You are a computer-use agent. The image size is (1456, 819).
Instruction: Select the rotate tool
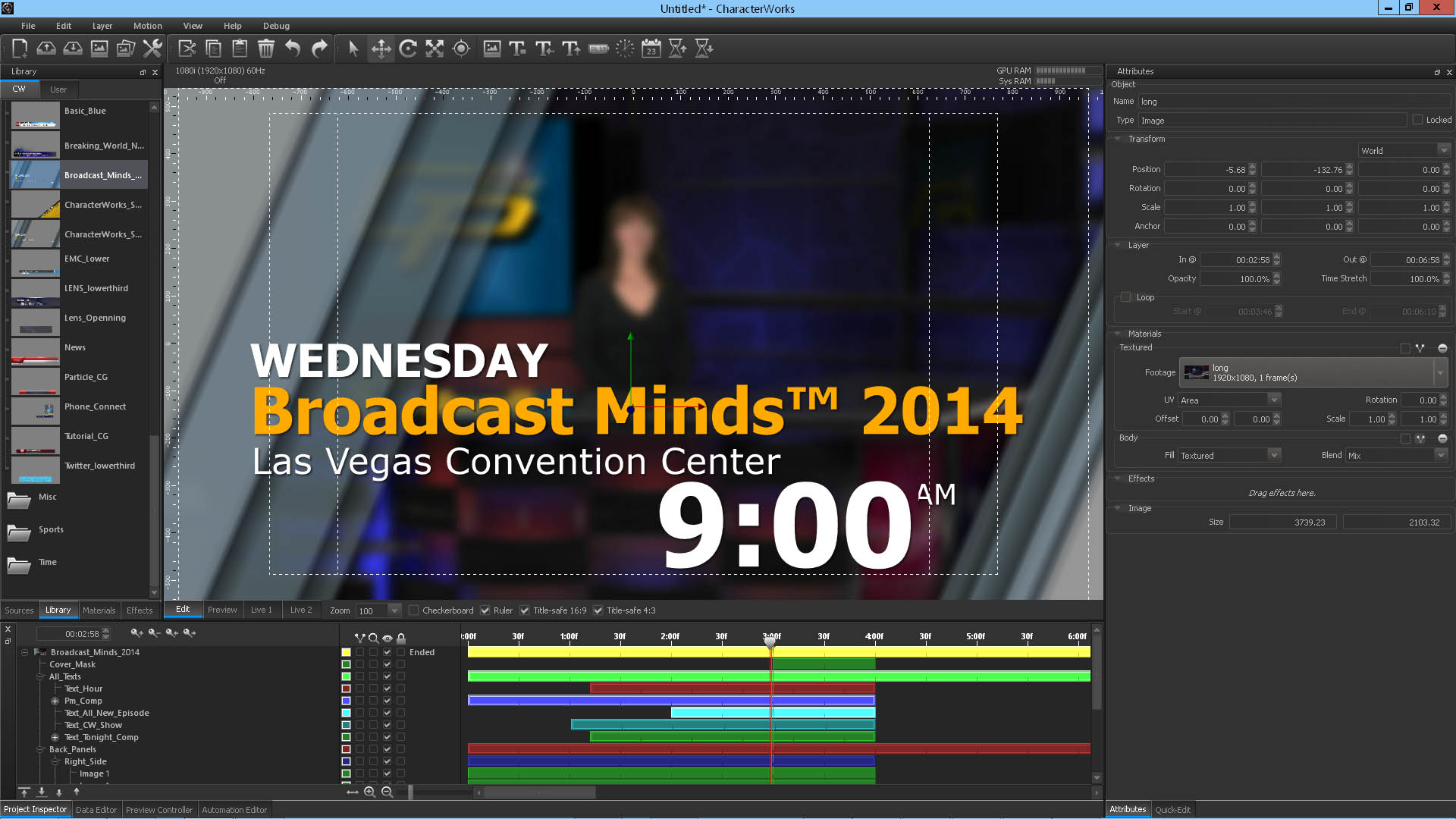point(408,49)
